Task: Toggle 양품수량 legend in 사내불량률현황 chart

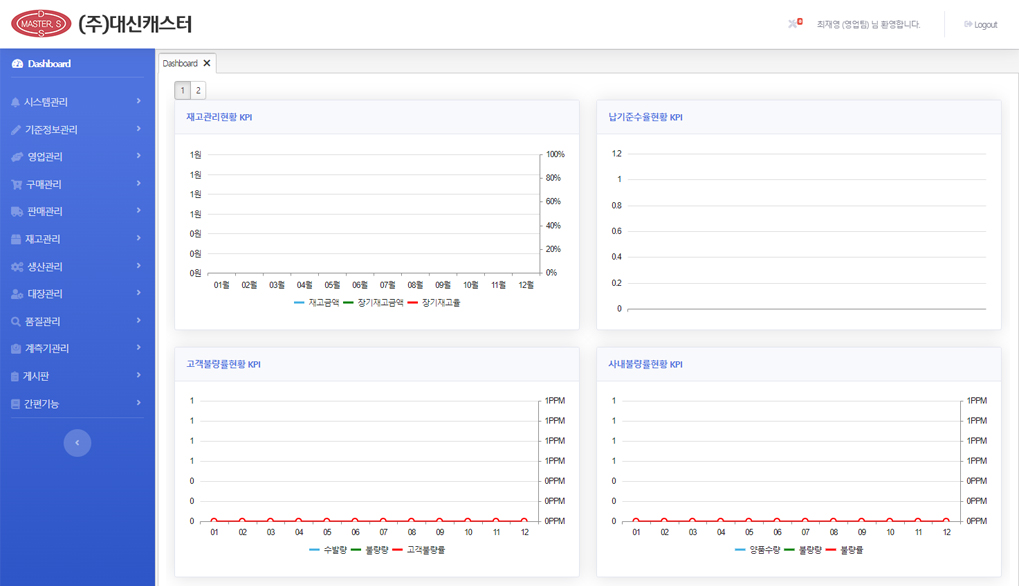Action: coord(762,550)
